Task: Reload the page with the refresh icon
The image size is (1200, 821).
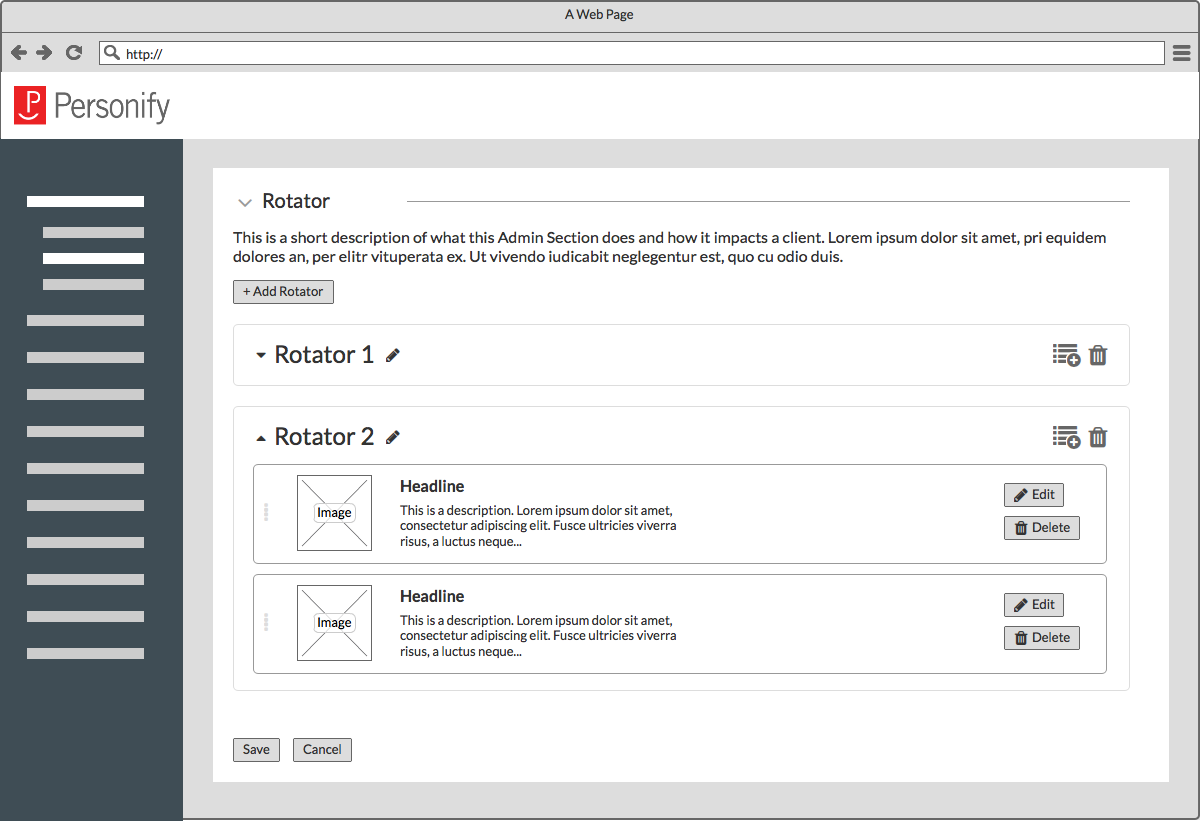Action: coord(73,53)
